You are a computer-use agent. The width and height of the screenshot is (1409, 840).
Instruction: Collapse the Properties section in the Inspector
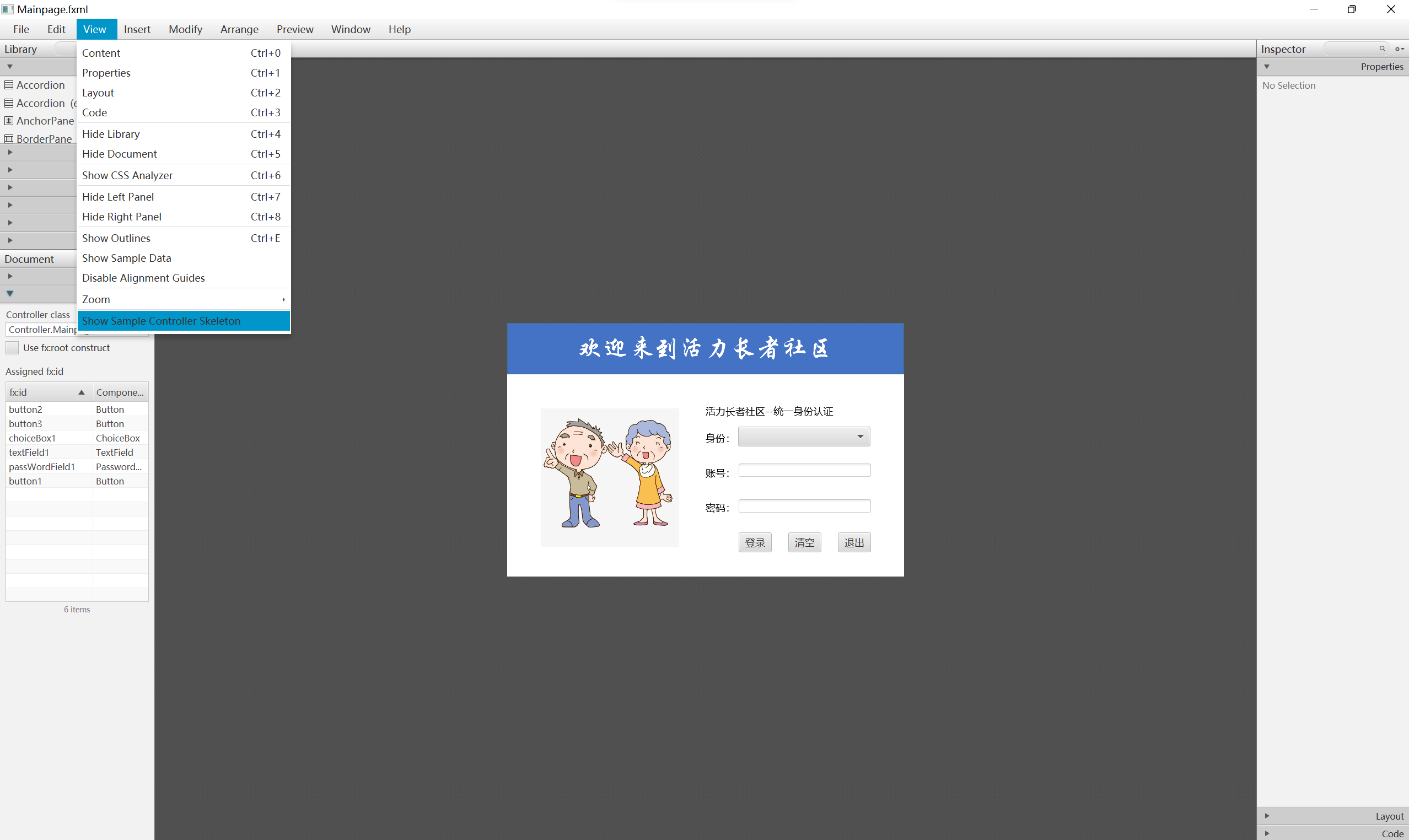tap(1267, 66)
